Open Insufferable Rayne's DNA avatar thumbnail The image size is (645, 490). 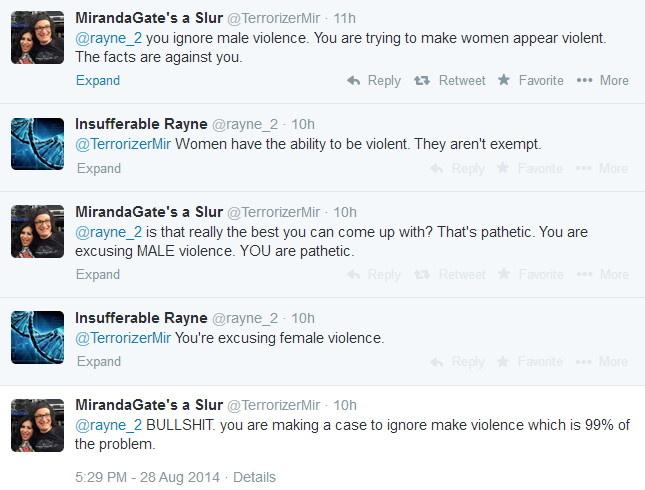click(37, 143)
